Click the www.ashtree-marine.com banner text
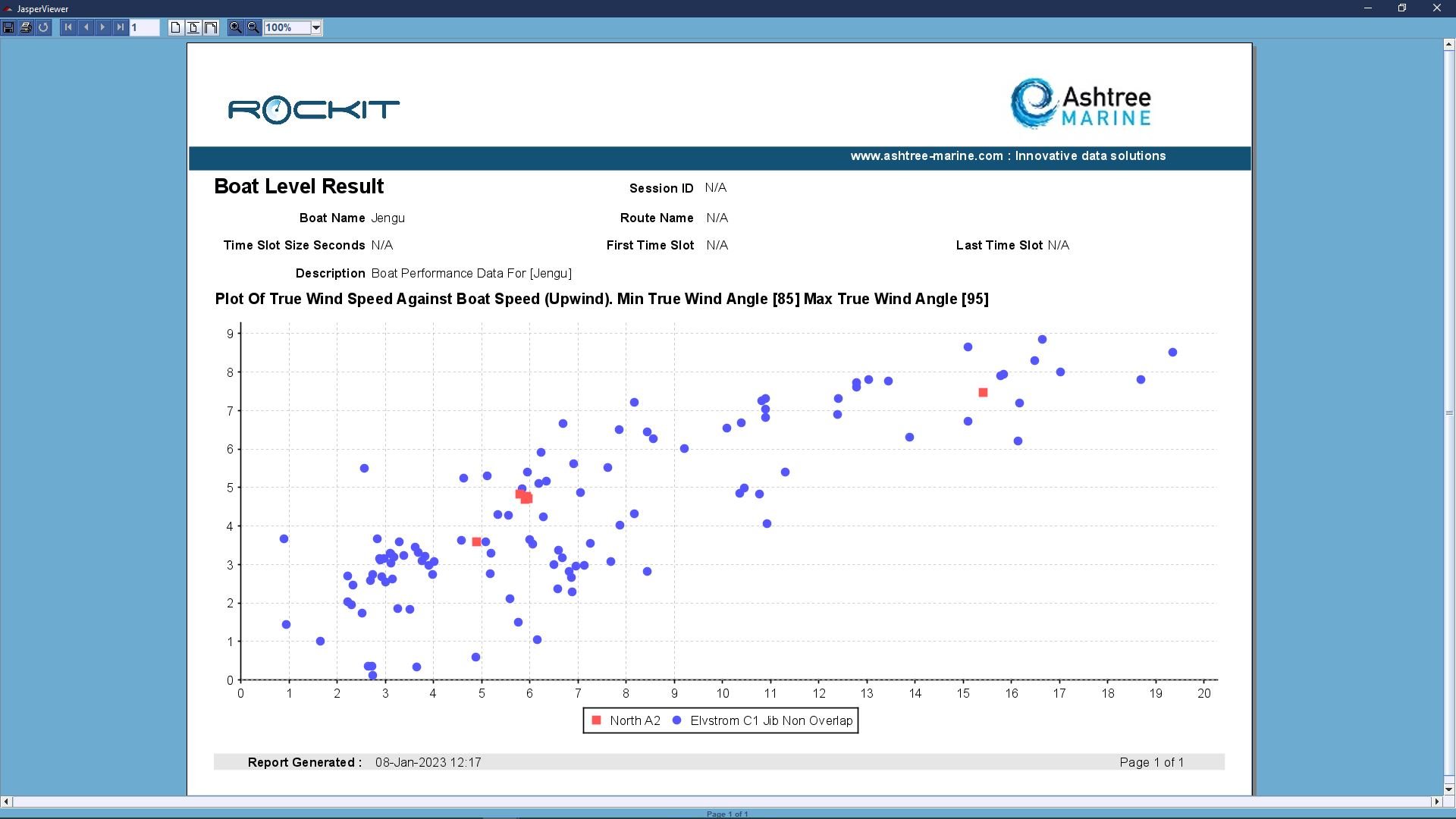The image size is (1456, 819). [1007, 156]
